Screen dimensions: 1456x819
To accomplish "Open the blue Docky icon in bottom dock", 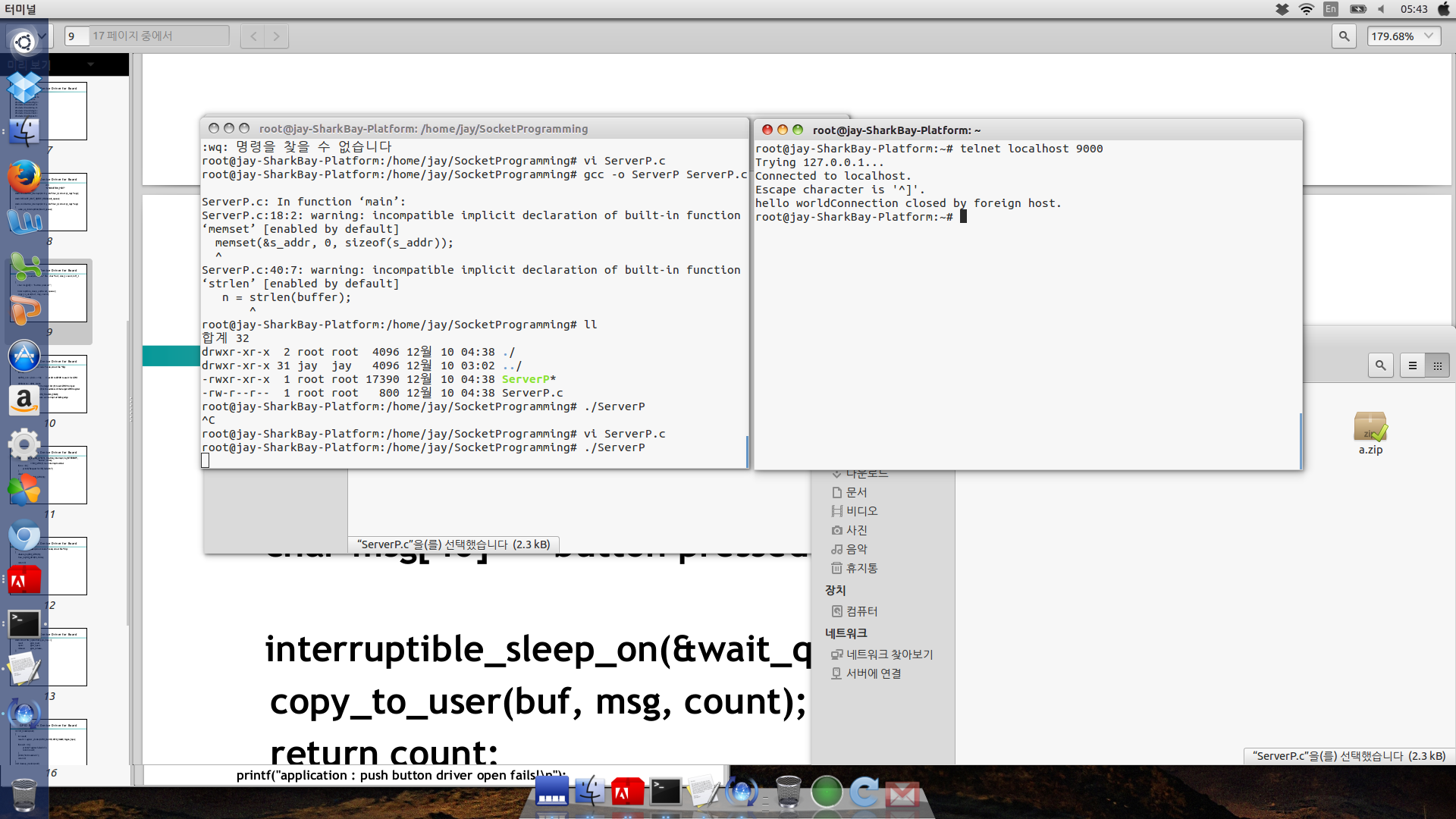I will point(551,792).
